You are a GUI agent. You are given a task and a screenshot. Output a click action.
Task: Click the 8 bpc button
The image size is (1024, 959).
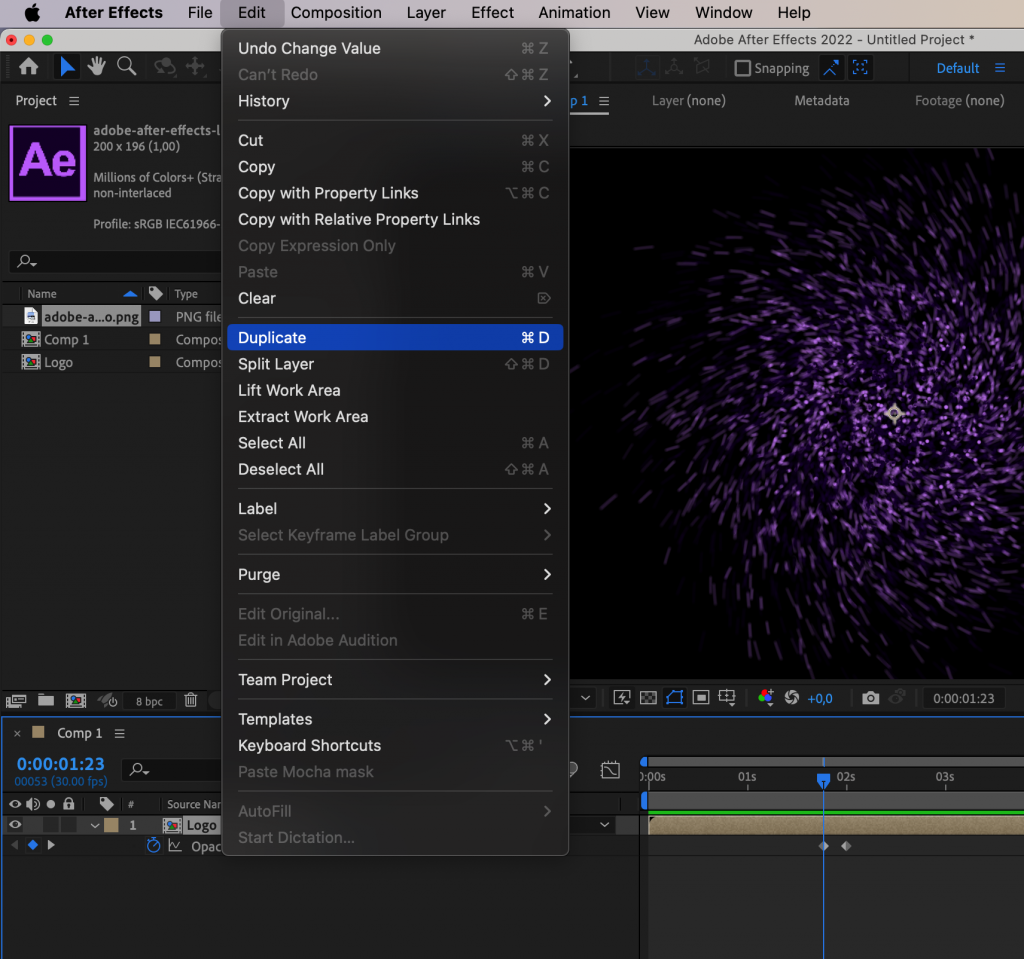(x=147, y=701)
